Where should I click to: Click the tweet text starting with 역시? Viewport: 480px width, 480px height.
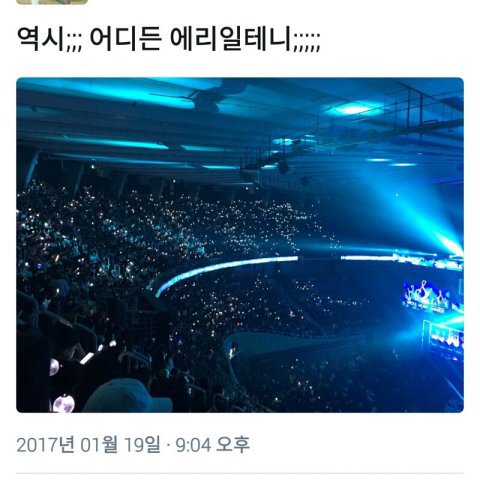168,39
